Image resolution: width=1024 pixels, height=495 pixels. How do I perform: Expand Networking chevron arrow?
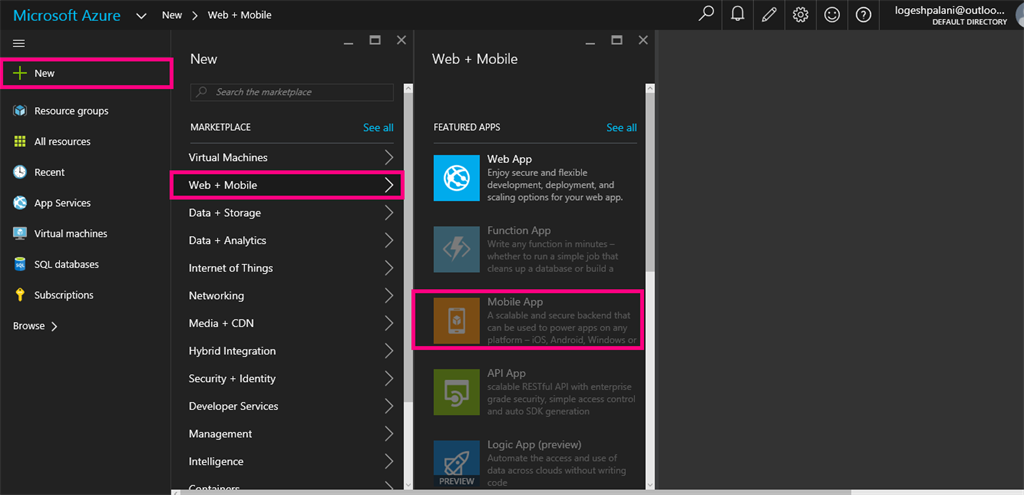tap(389, 296)
